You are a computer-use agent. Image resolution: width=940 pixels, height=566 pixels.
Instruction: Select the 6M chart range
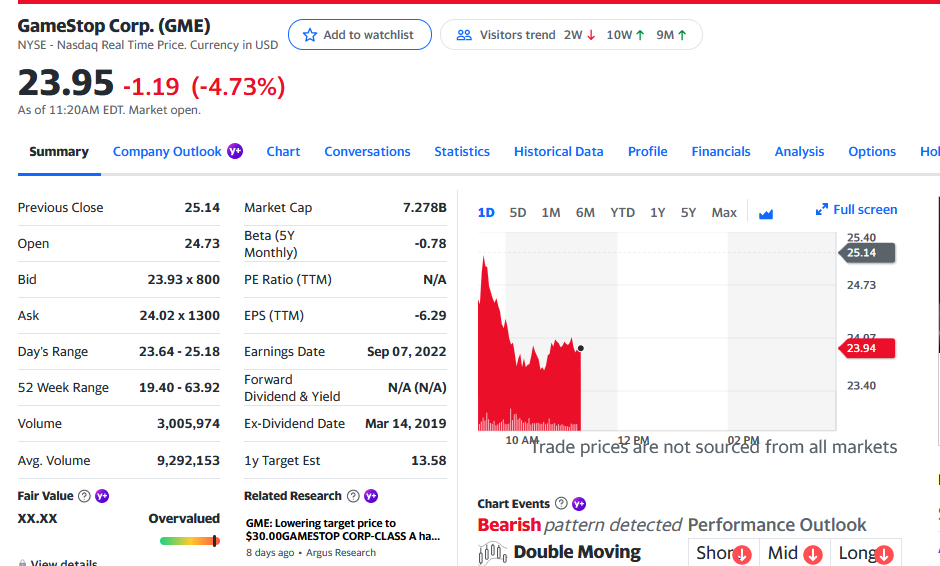[x=585, y=213]
